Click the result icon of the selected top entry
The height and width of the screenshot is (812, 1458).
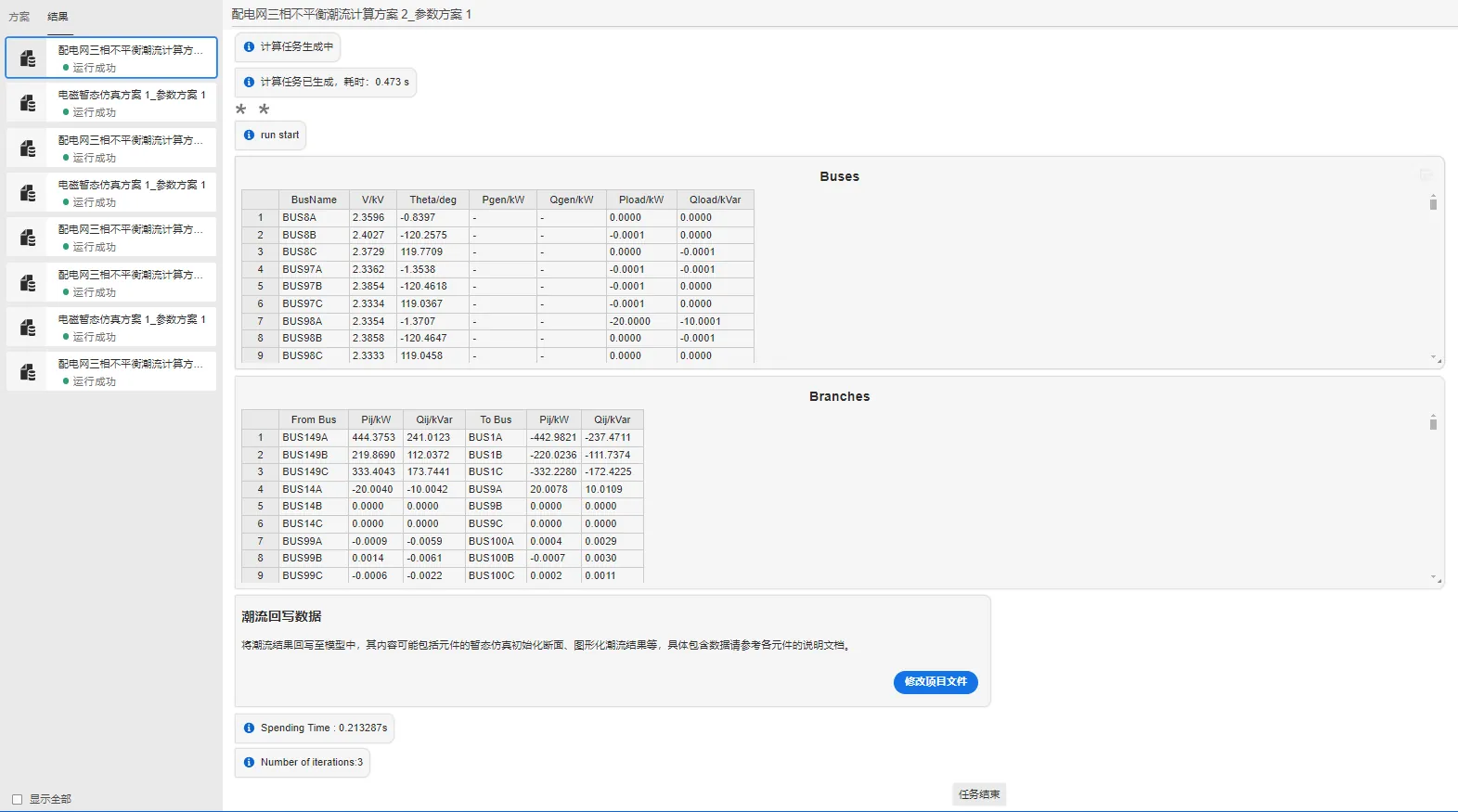click(28, 58)
